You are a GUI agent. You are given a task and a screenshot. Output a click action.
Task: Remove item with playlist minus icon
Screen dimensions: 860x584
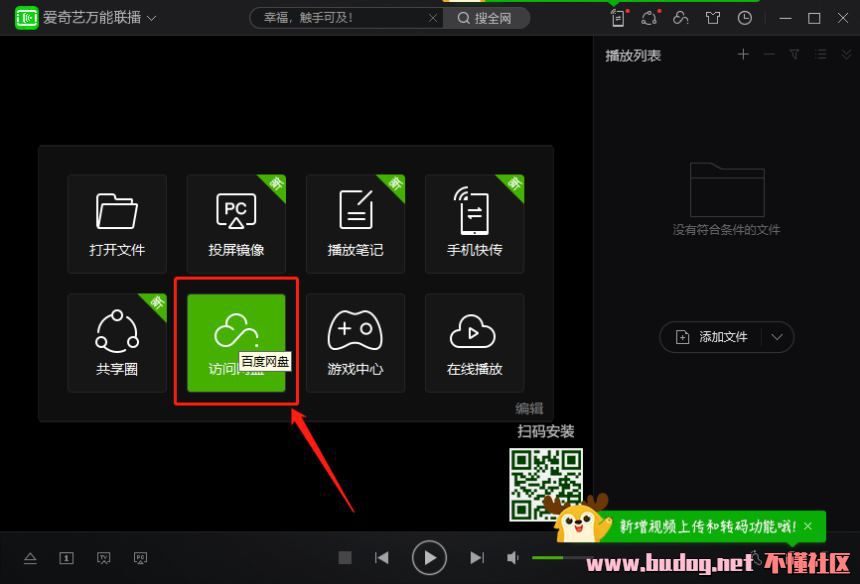[x=769, y=54]
